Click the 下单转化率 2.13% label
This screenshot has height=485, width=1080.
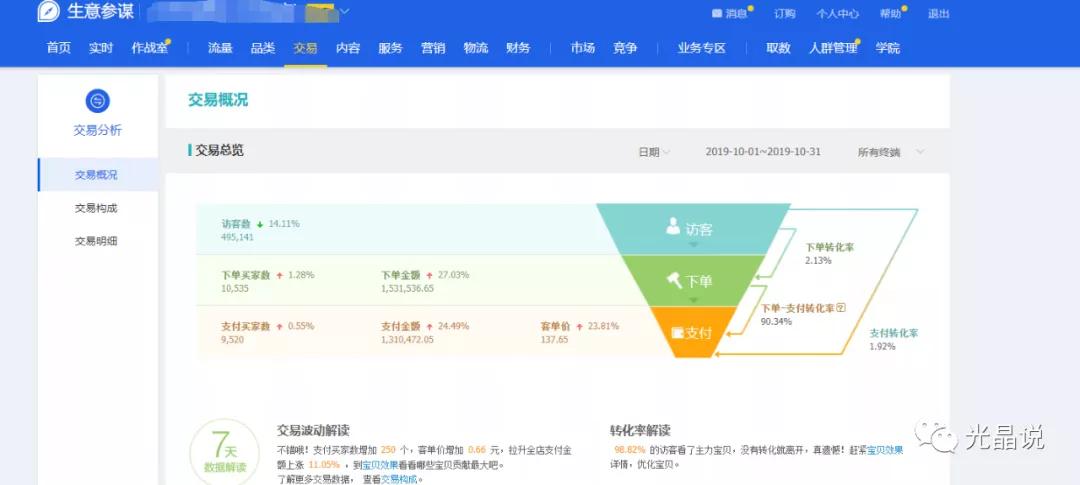829,254
